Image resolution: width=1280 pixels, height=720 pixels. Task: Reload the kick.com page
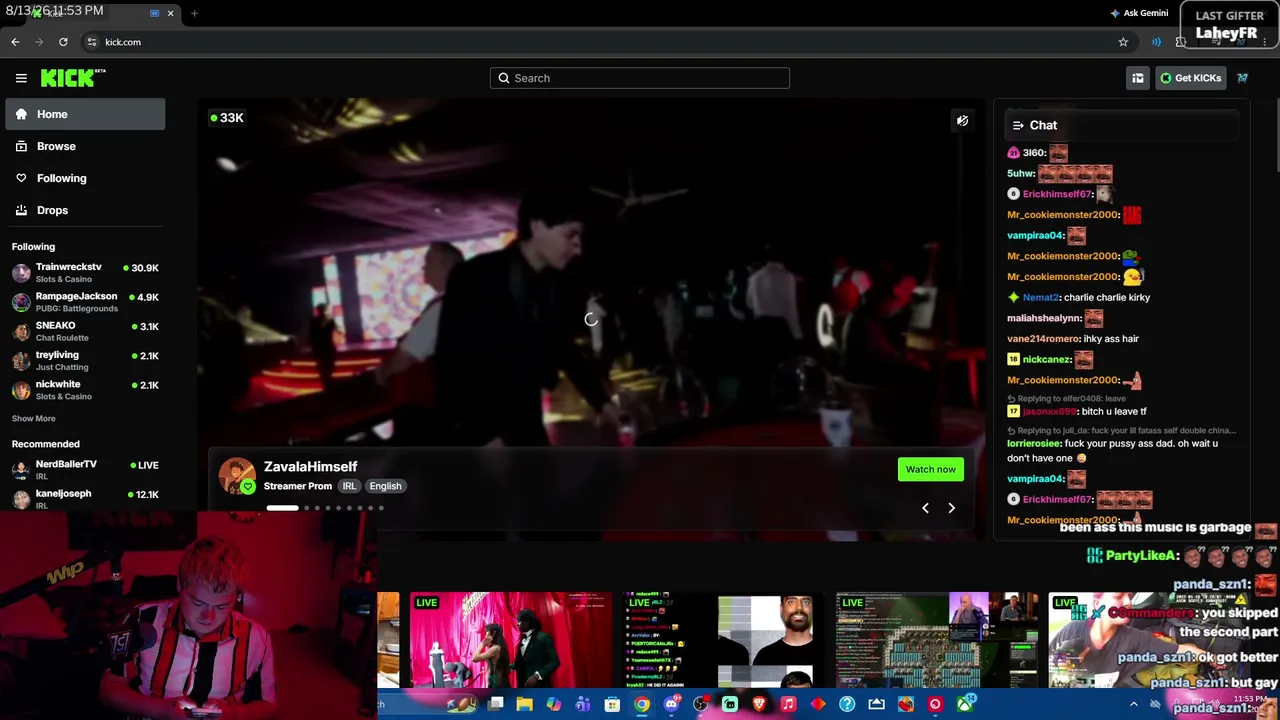click(63, 42)
